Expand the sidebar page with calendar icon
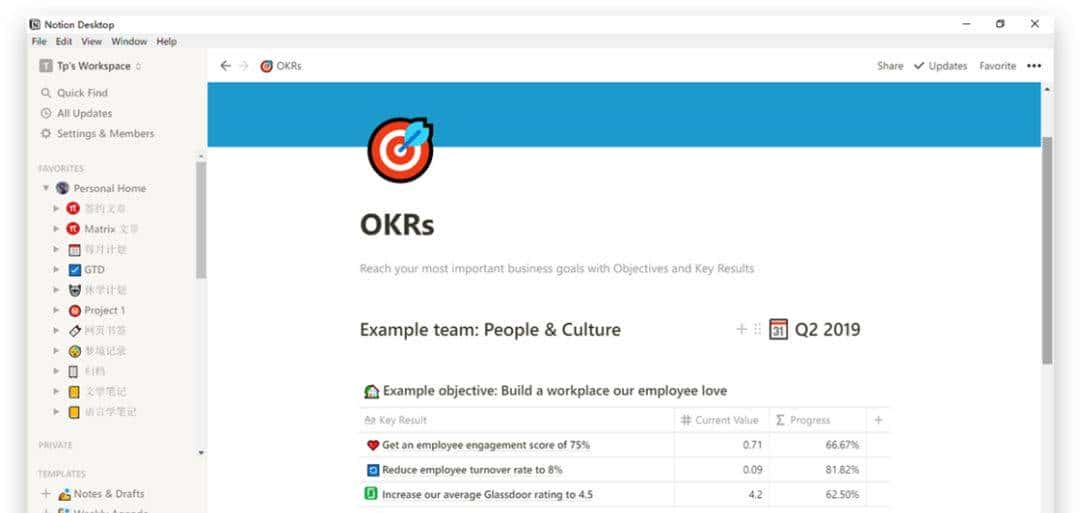The image size is (1080, 513). click(56, 249)
